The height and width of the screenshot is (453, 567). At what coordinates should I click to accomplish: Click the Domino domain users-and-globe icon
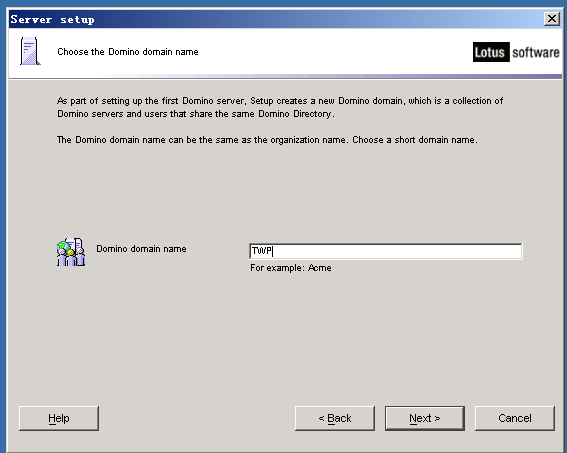coord(71,252)
